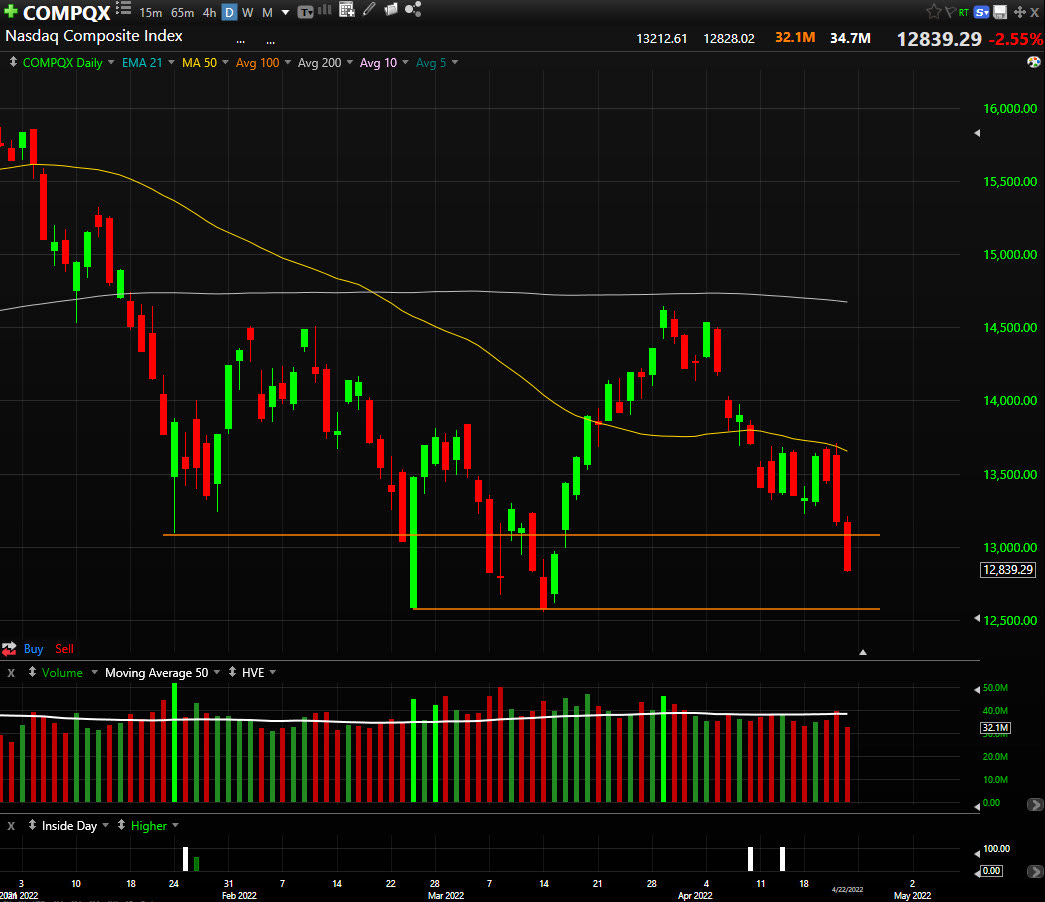Click the buy/sell swap arrows icon
Image resolution: width=1045 pixels, height=902 pixels.
[9, 649]
